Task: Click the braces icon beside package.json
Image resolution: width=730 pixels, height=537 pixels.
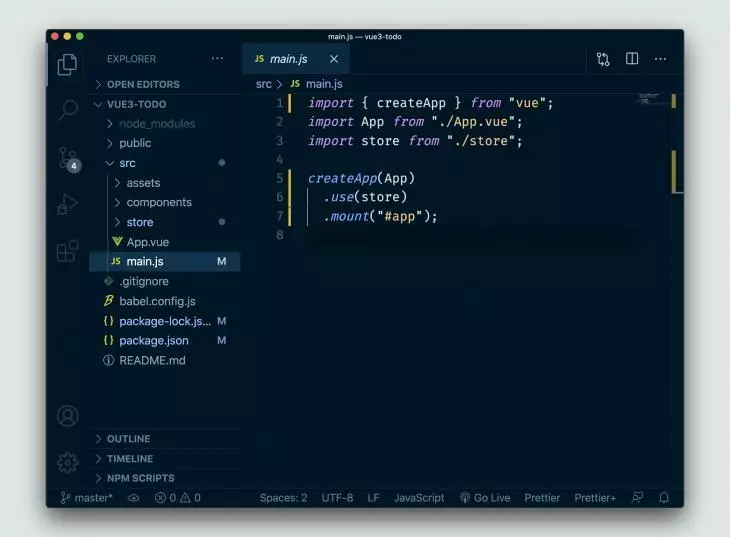Action: coord(108,340)
